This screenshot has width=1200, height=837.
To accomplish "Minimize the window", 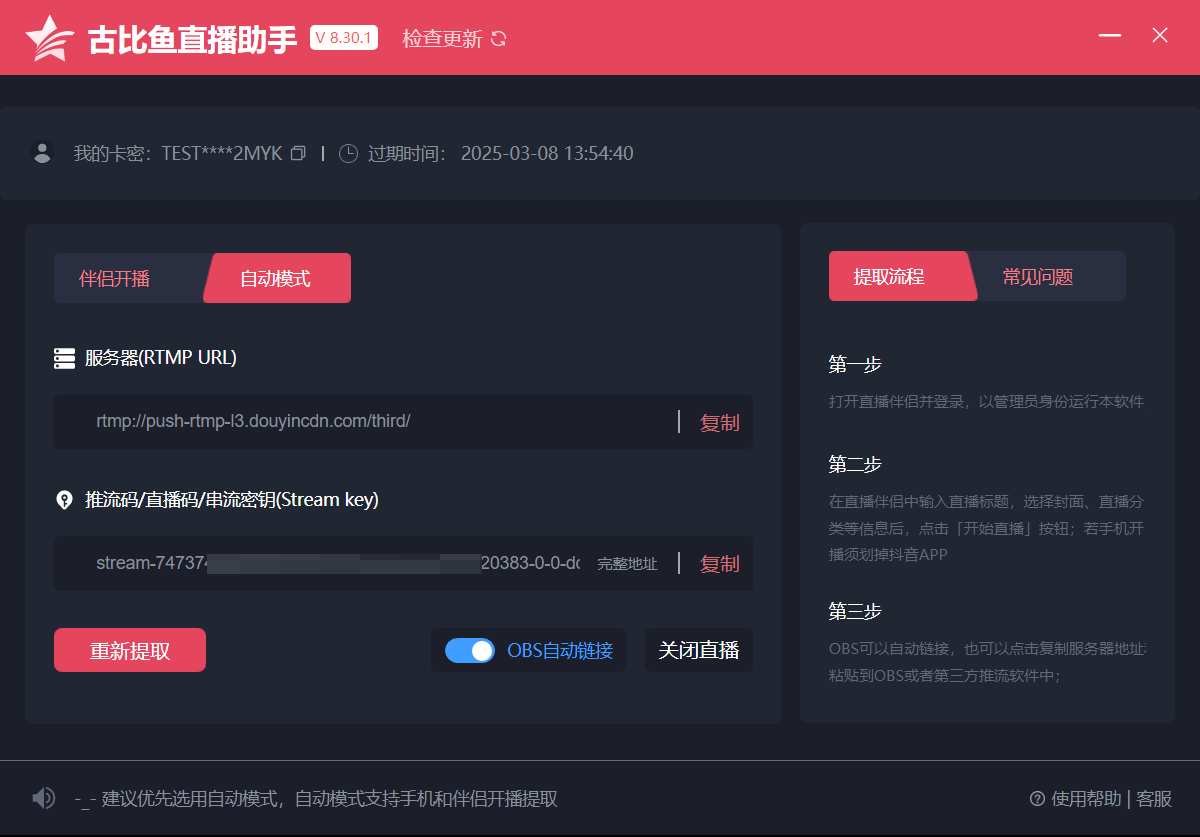I will pyautogui.click(x=1109, y=36).
